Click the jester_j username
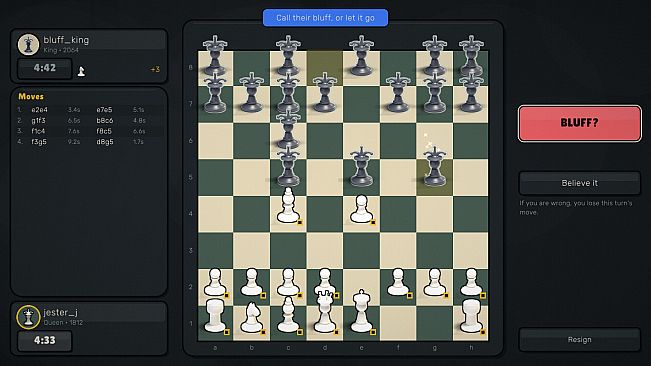The image size is (651, 366). coord(61,312)
